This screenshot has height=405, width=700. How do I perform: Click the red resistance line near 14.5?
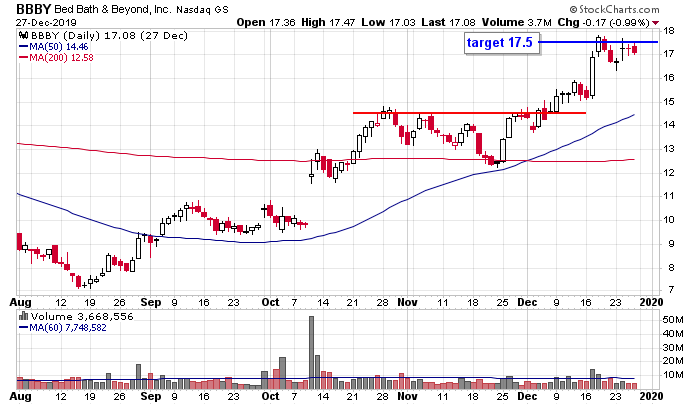(469, 113)
